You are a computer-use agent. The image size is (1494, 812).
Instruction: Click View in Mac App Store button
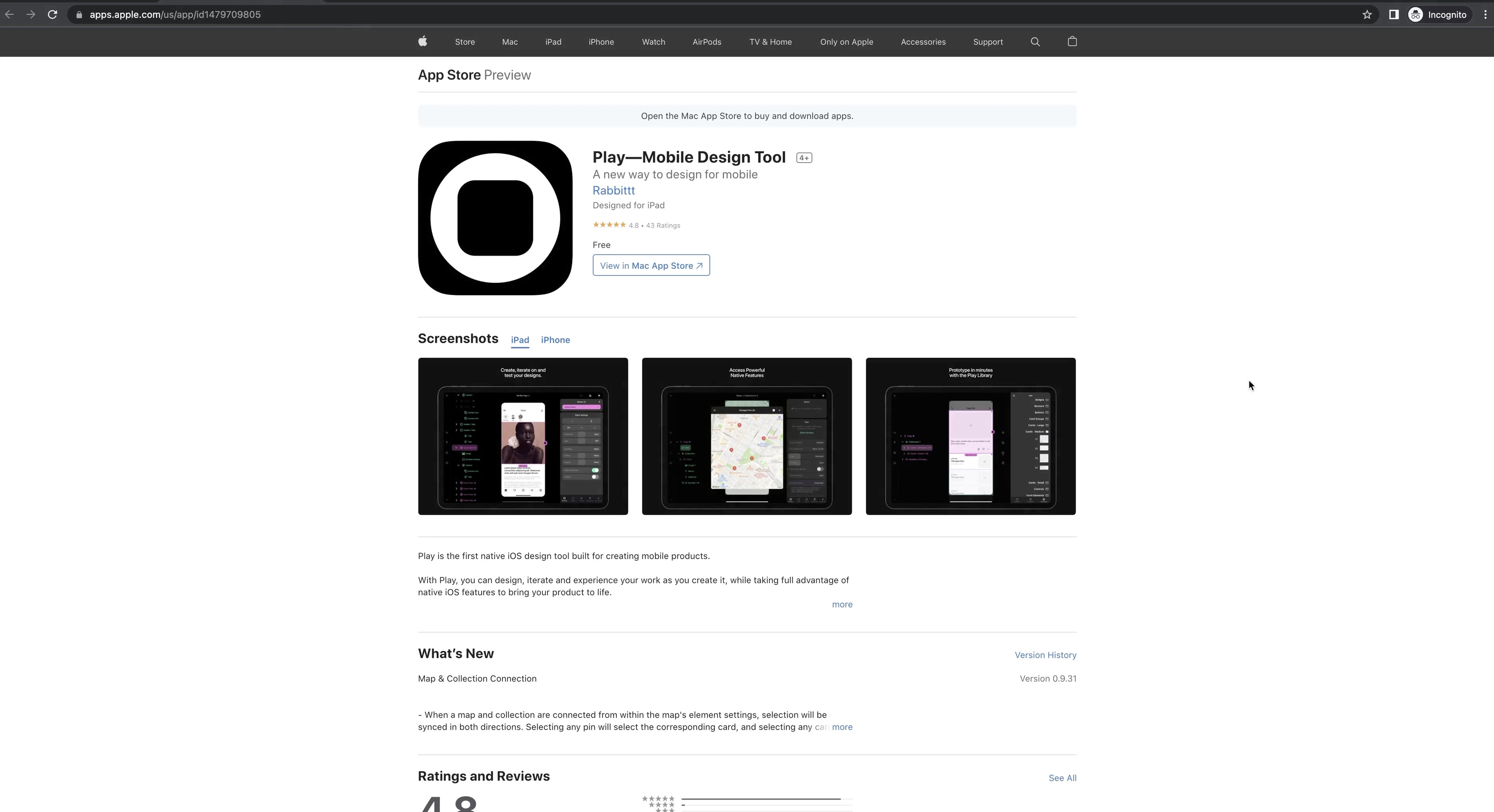tap(651, 265)
